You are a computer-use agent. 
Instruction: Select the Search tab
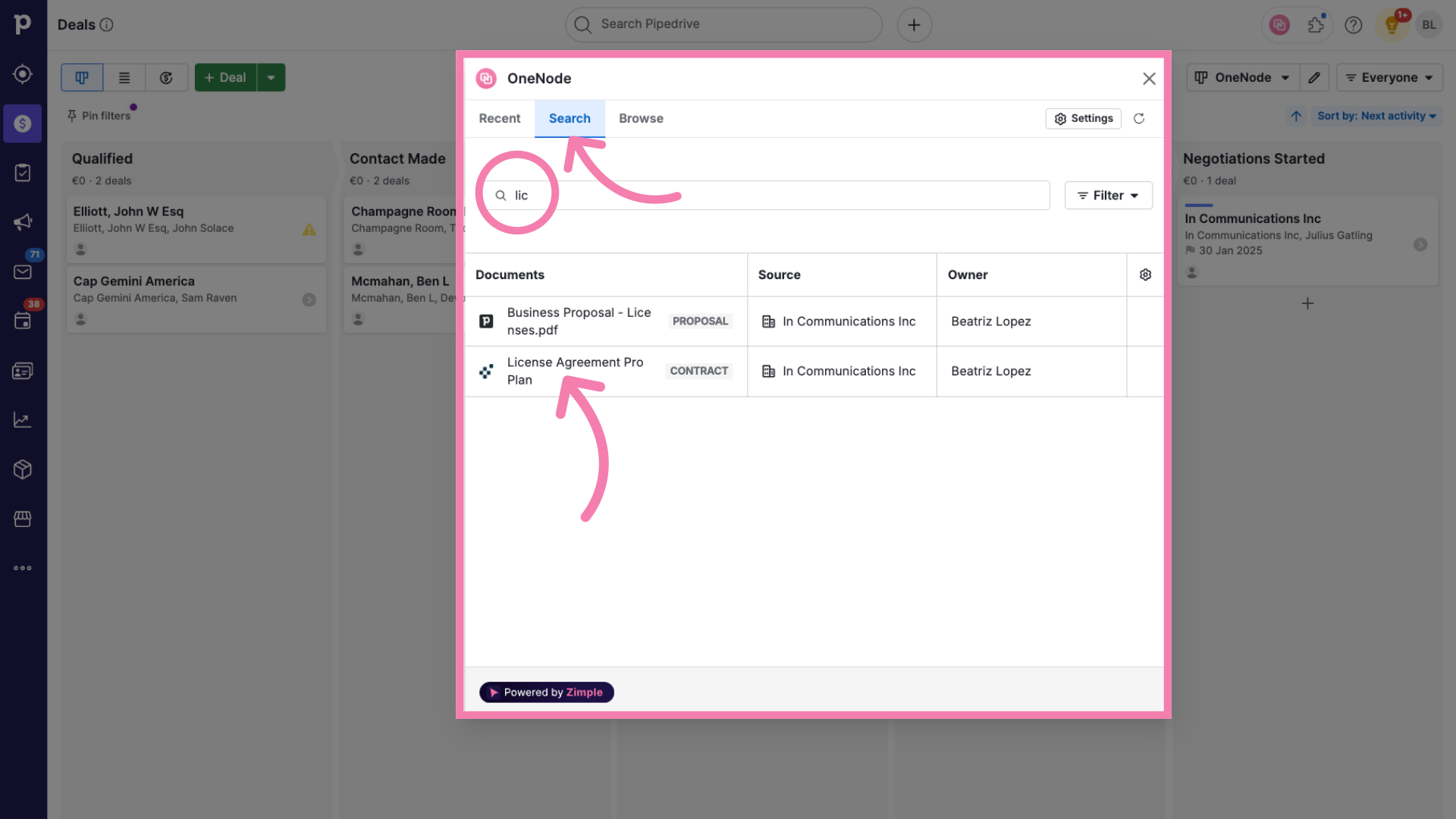570,118
